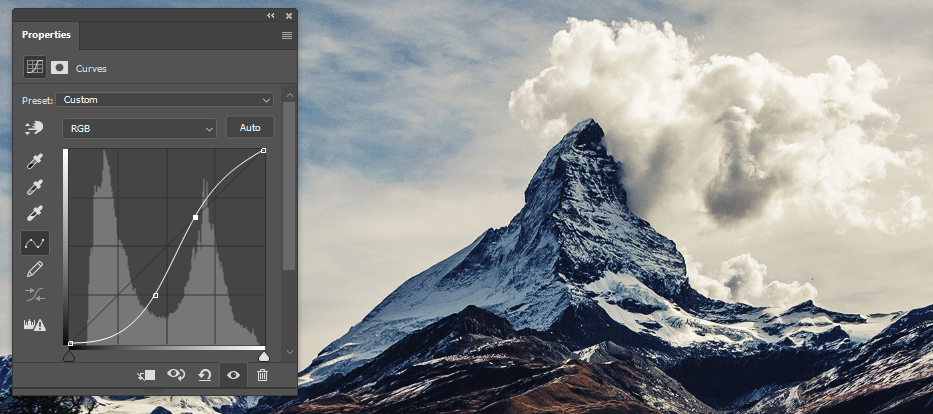This screenshot has width=933, height=414.
Task: Pick the black point eyedropper
Action: (x=35, y=161)
